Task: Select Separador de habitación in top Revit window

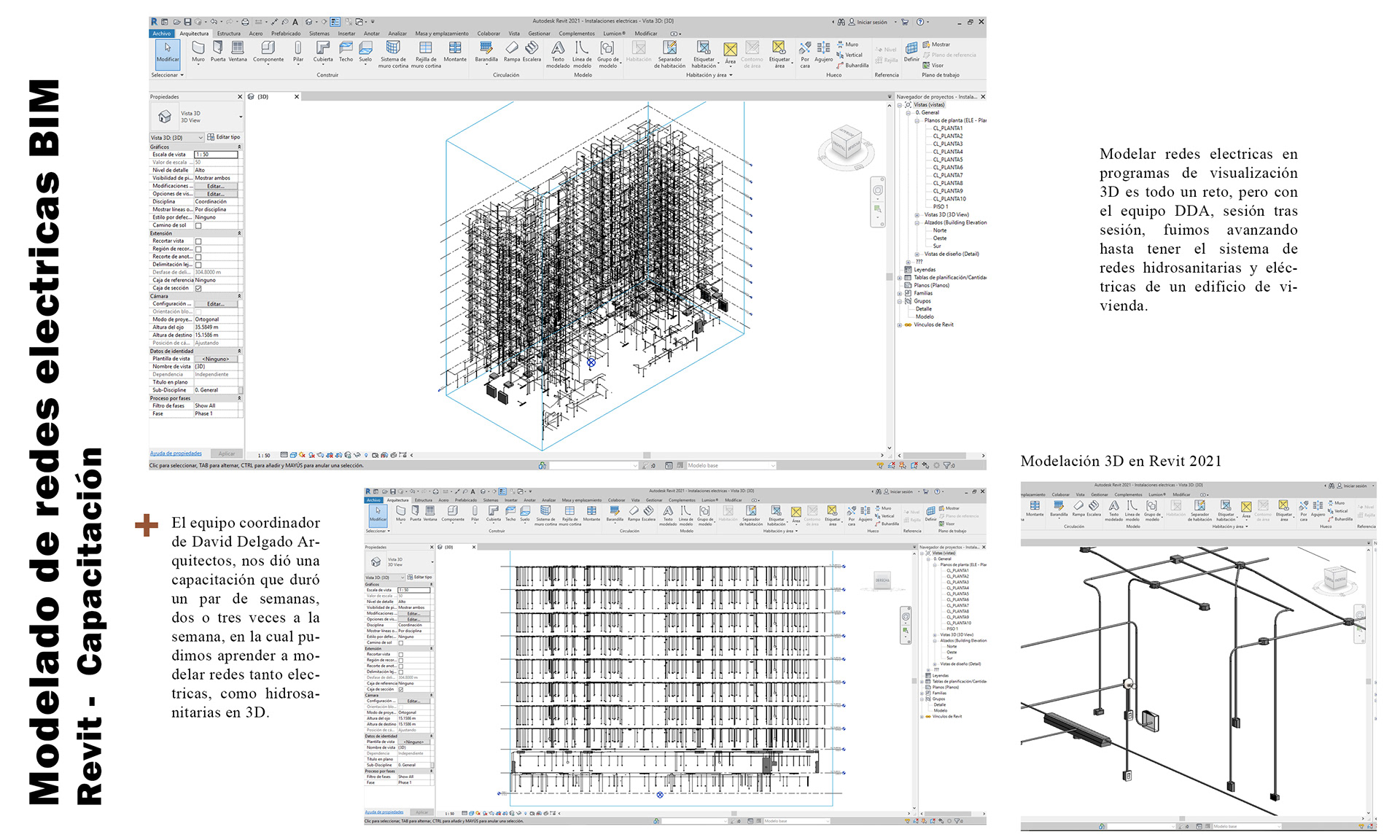Action: tap(669, 55)
